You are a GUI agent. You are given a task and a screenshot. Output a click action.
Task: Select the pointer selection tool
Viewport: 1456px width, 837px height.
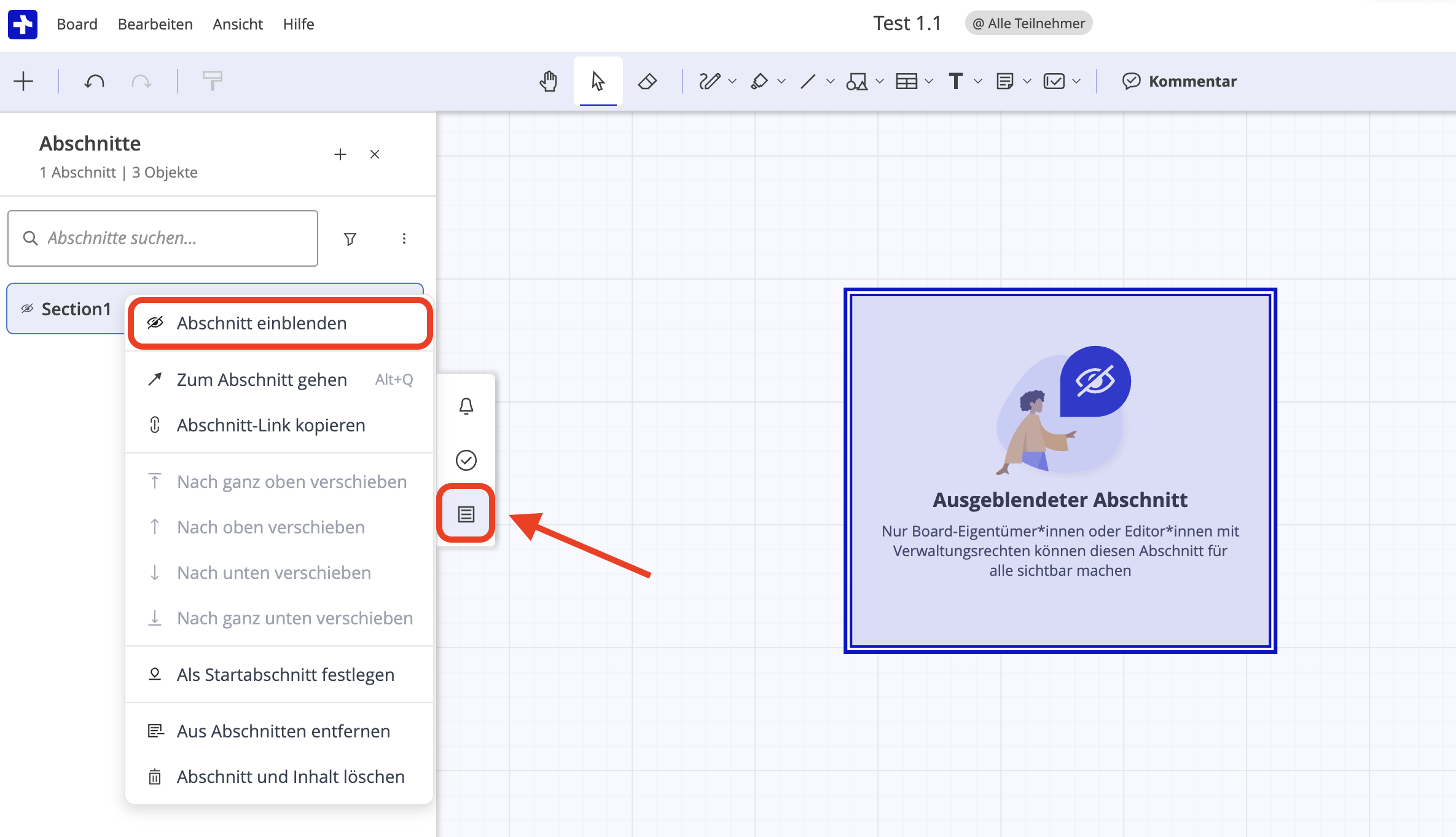pos(598,81)
